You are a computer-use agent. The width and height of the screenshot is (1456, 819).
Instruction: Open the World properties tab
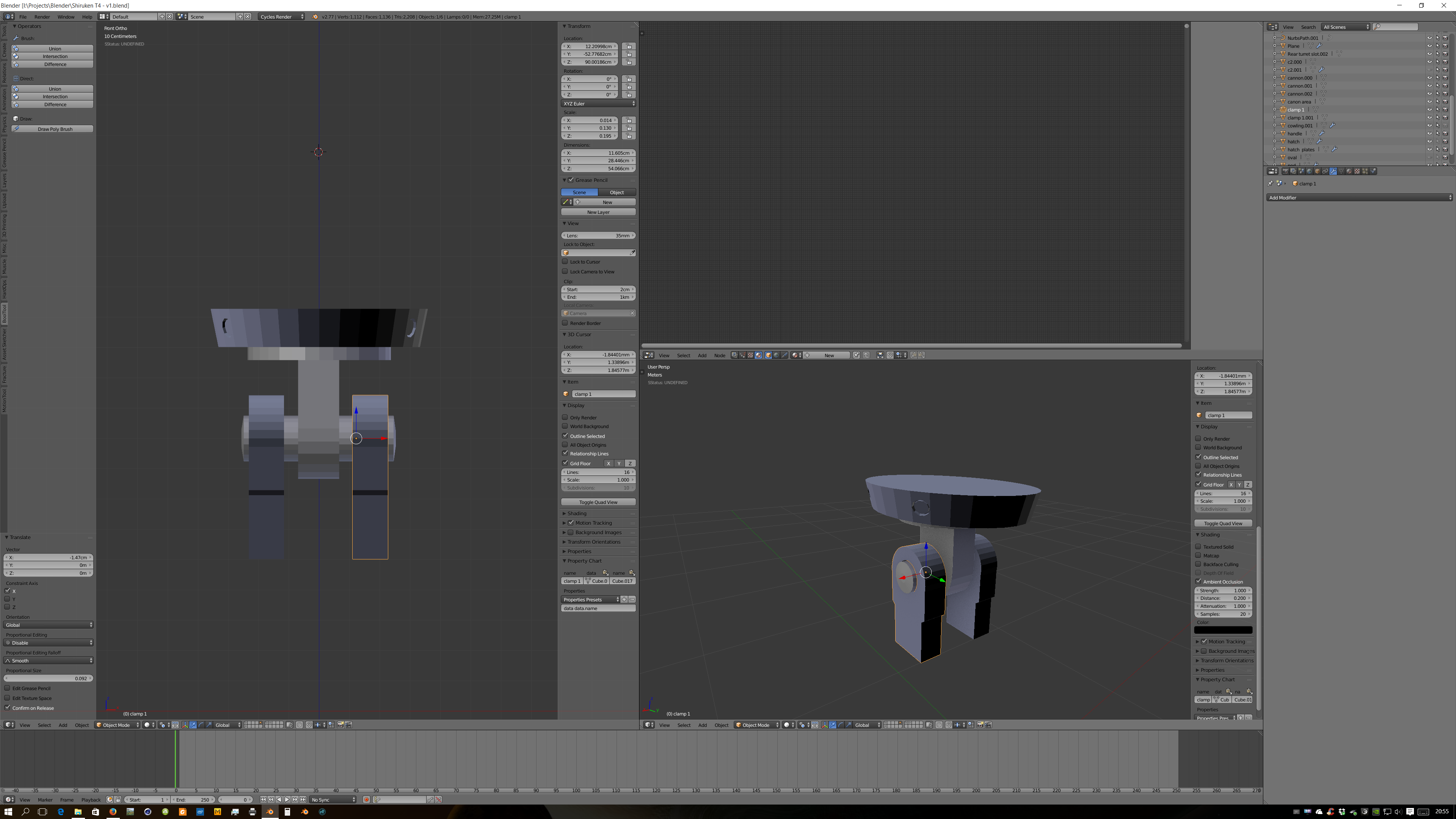[1309, 171]
